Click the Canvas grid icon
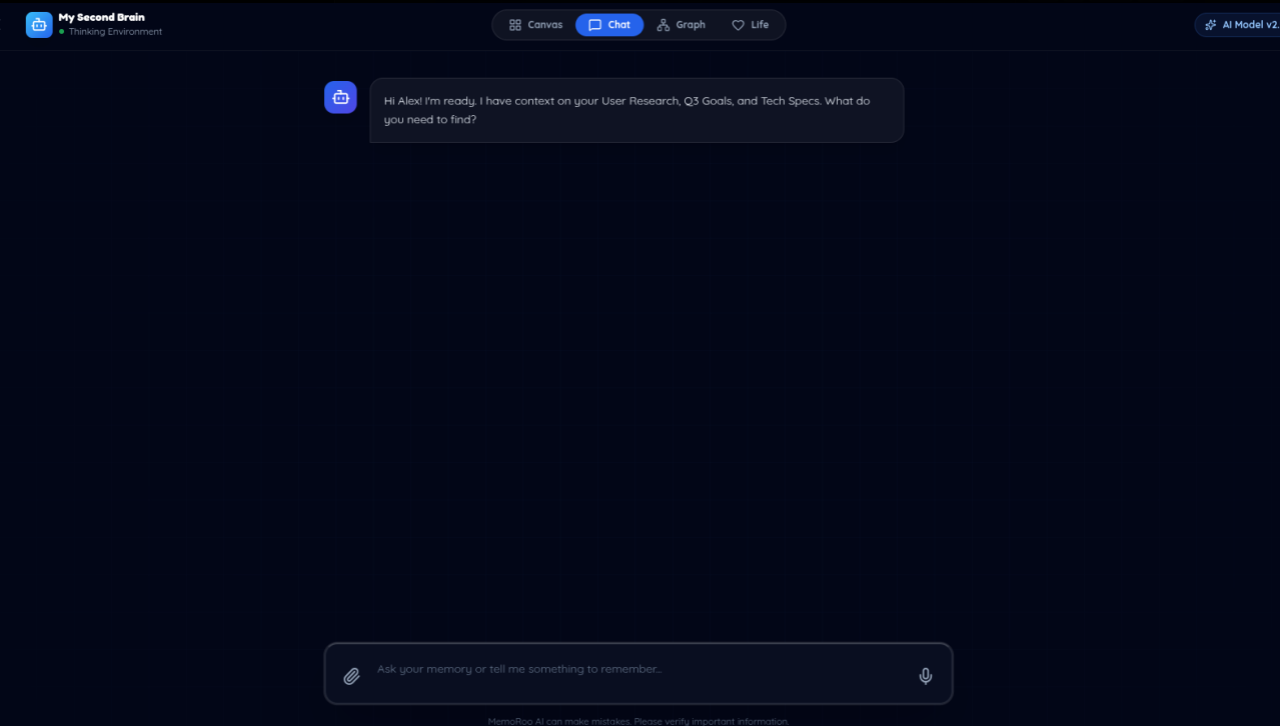The width and height of the screenshot is (1280, 726). [515, 25]
